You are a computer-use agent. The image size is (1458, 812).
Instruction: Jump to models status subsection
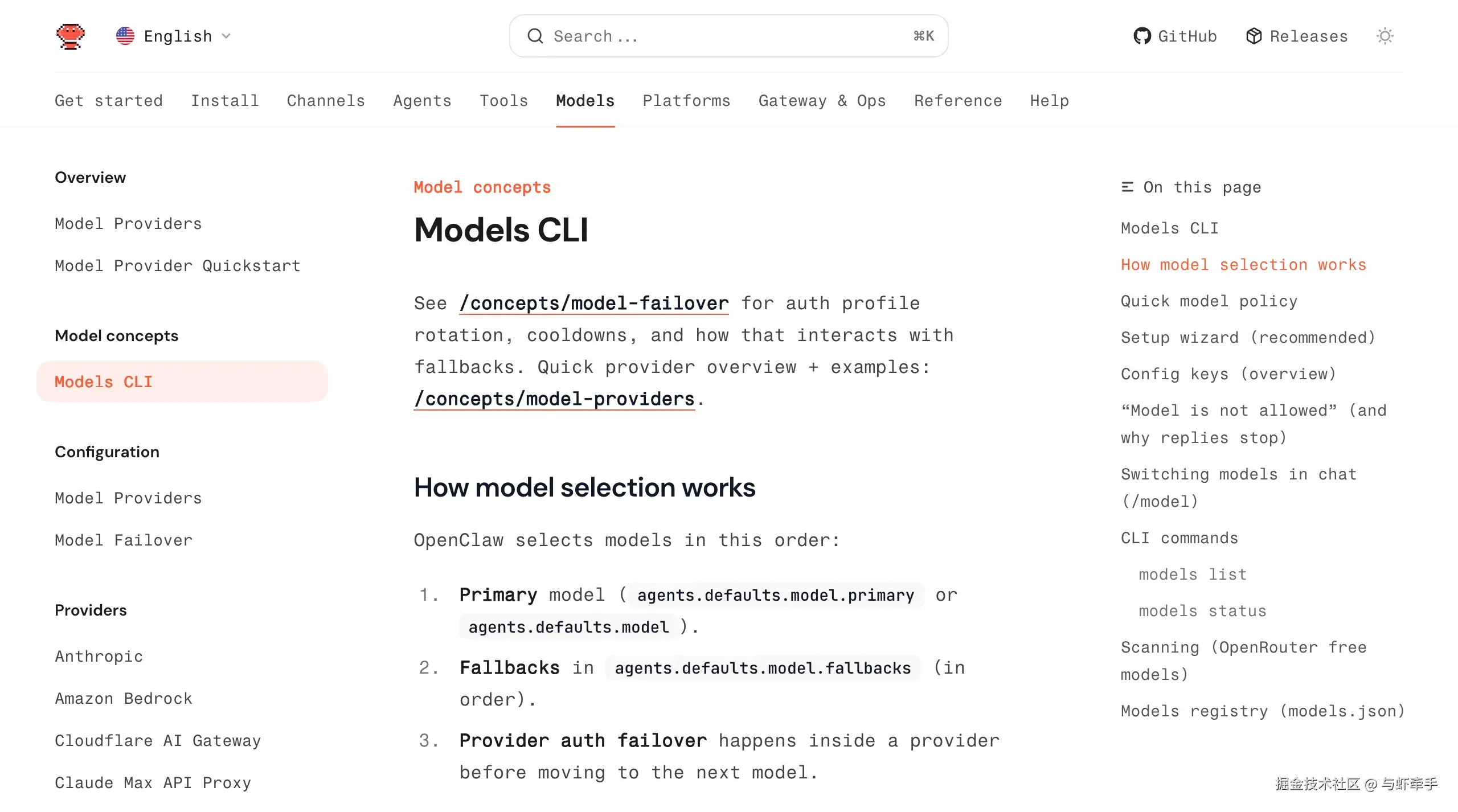click(1202, 611)
